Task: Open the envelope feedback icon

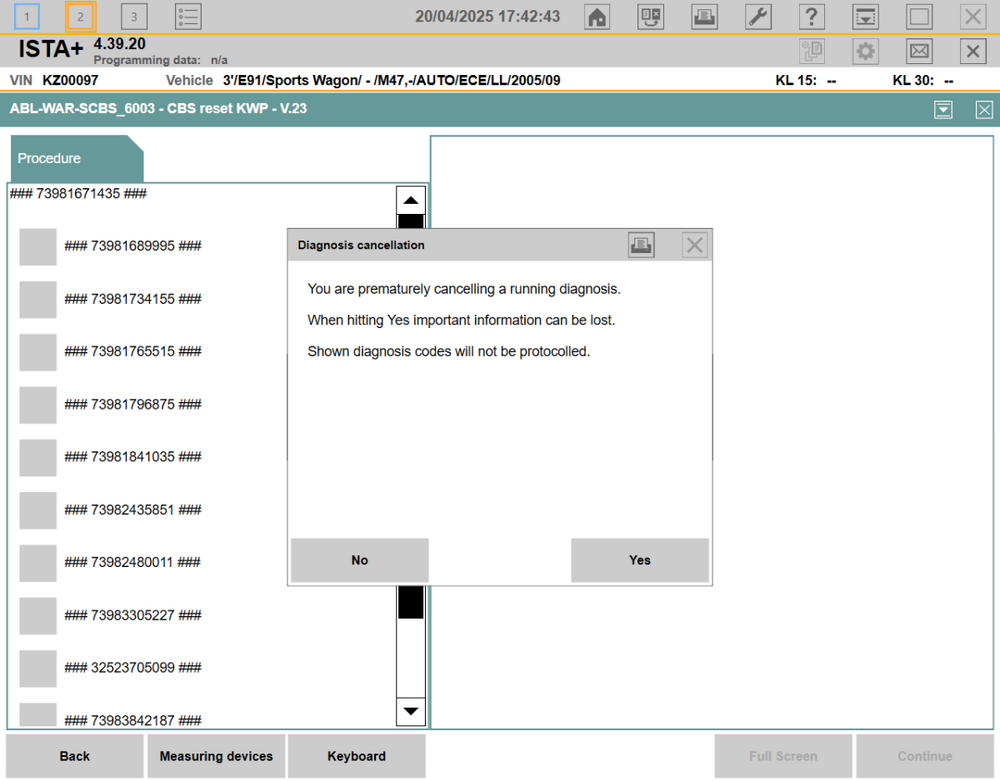Action: 919,51
